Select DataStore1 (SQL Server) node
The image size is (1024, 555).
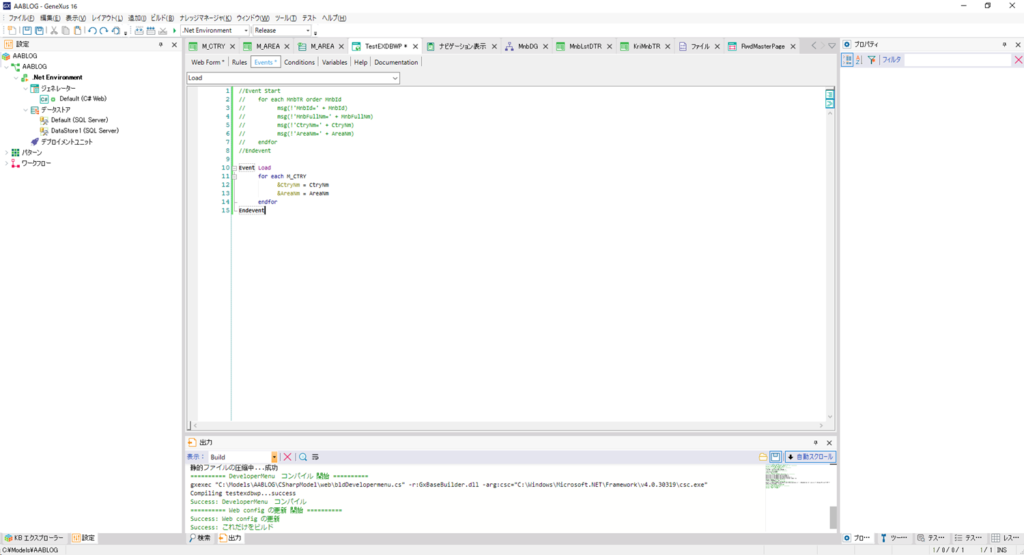84,131
